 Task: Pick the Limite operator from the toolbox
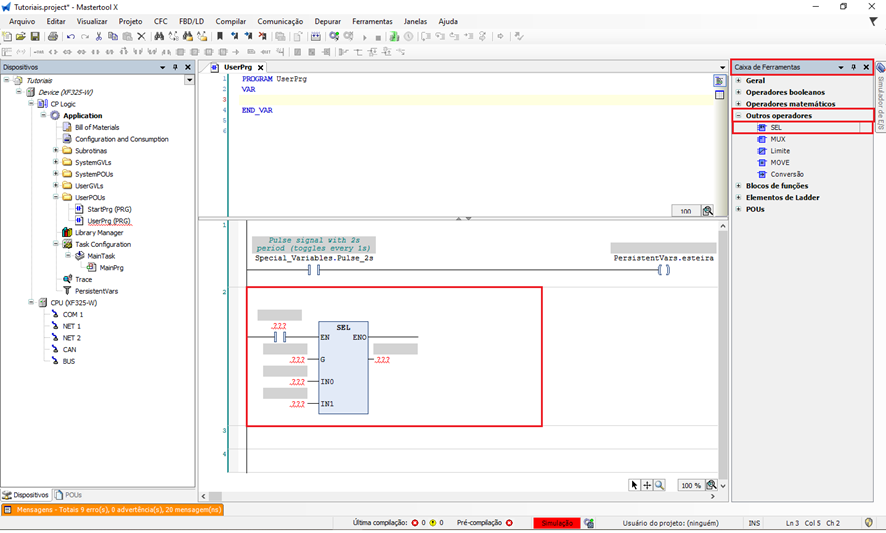pyautogui.click(x=781, y=150)
